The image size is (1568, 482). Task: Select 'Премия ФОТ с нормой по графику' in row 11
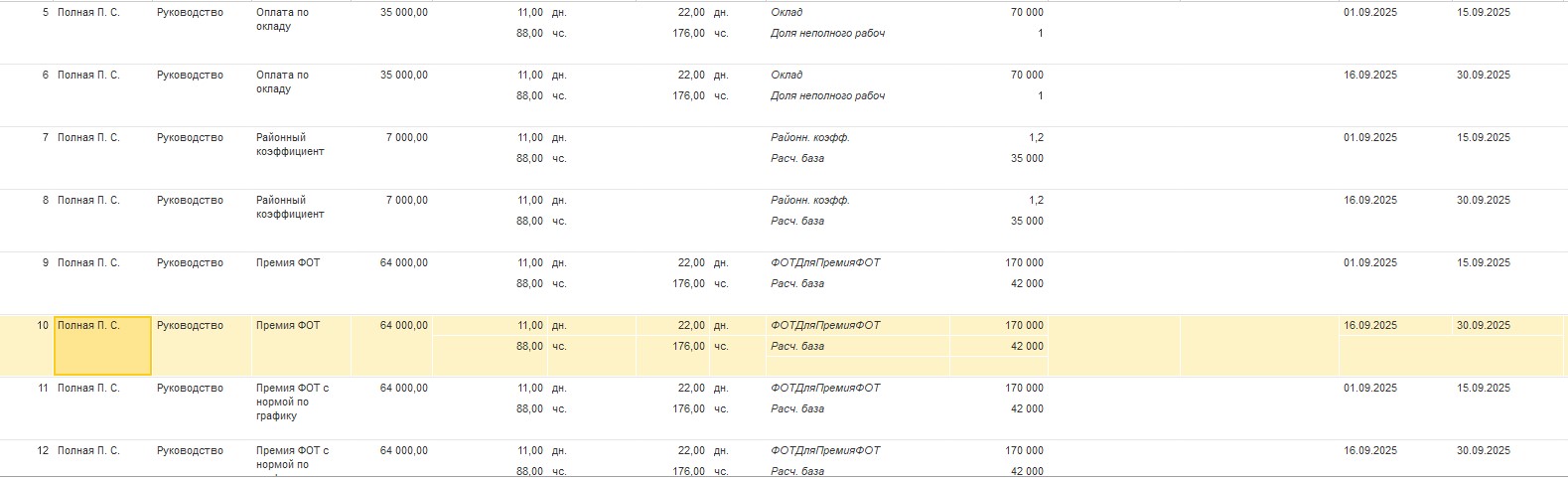pyautogui.click(x=292, y=402)
